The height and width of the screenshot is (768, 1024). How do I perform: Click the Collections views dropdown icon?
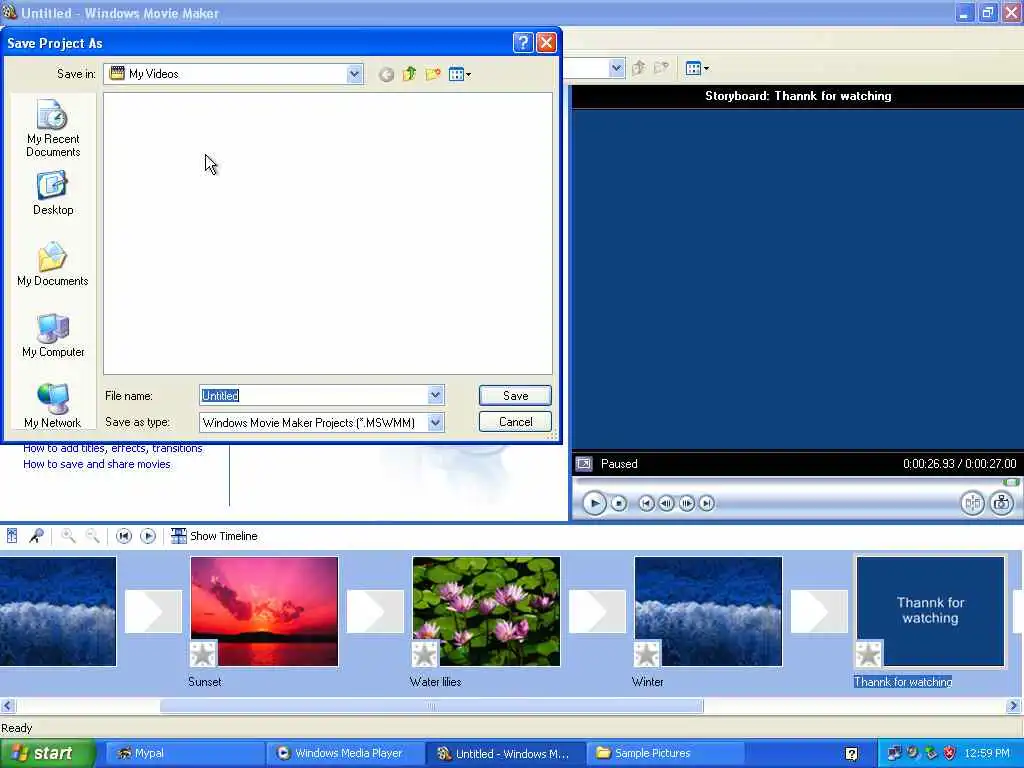pyautogui.click(x=697, y=68)
